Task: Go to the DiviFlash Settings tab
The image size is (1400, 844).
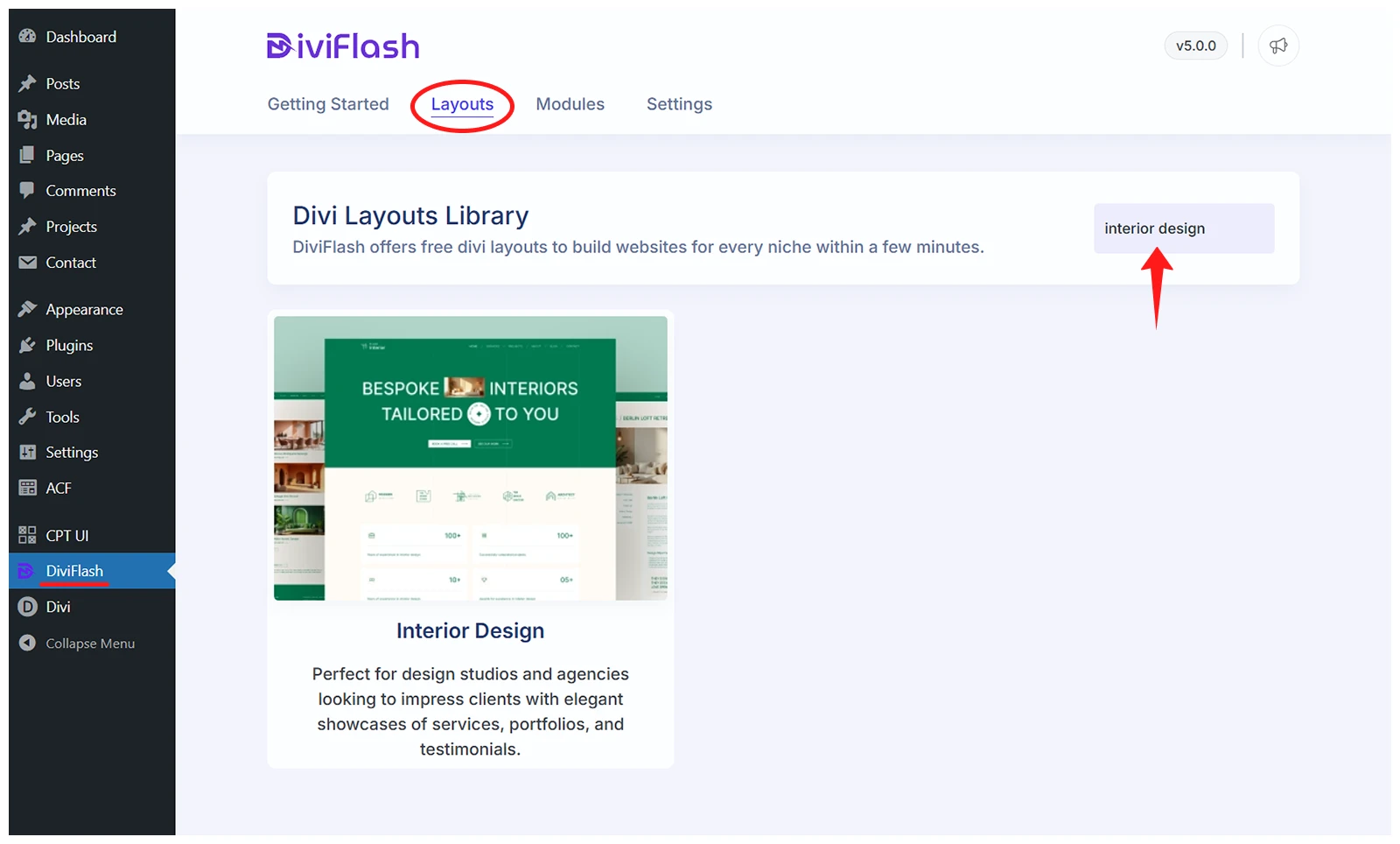Action: pyautogui.click(x=679, y=104)
